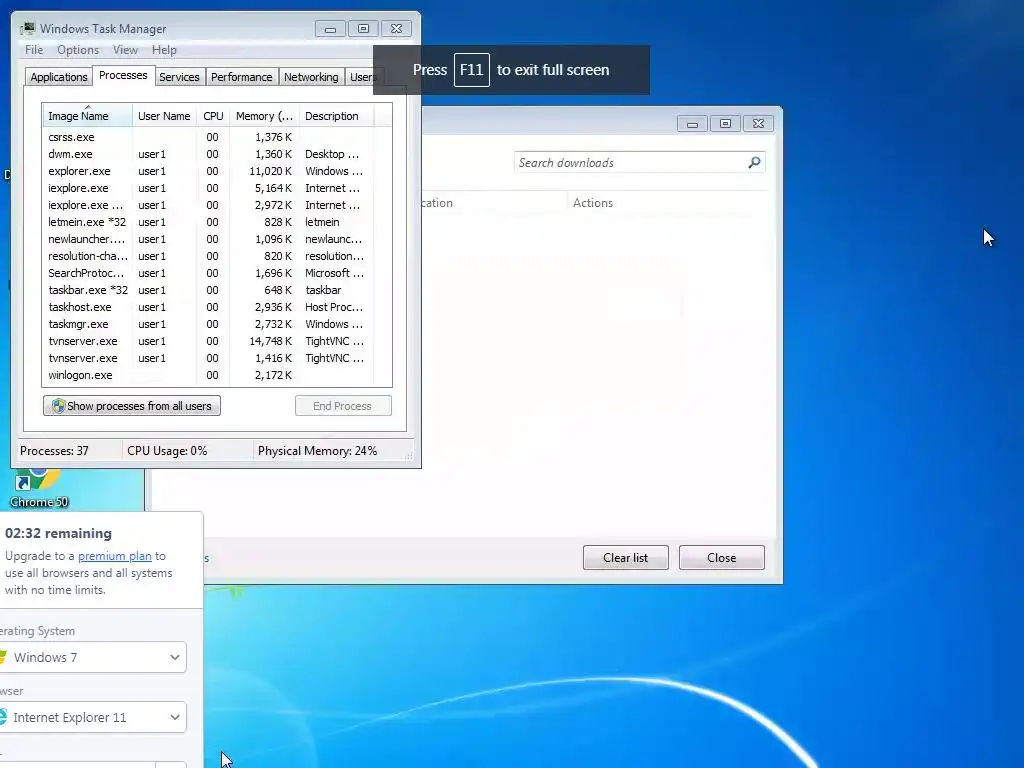Switch to the Services tab

point(179,77)
